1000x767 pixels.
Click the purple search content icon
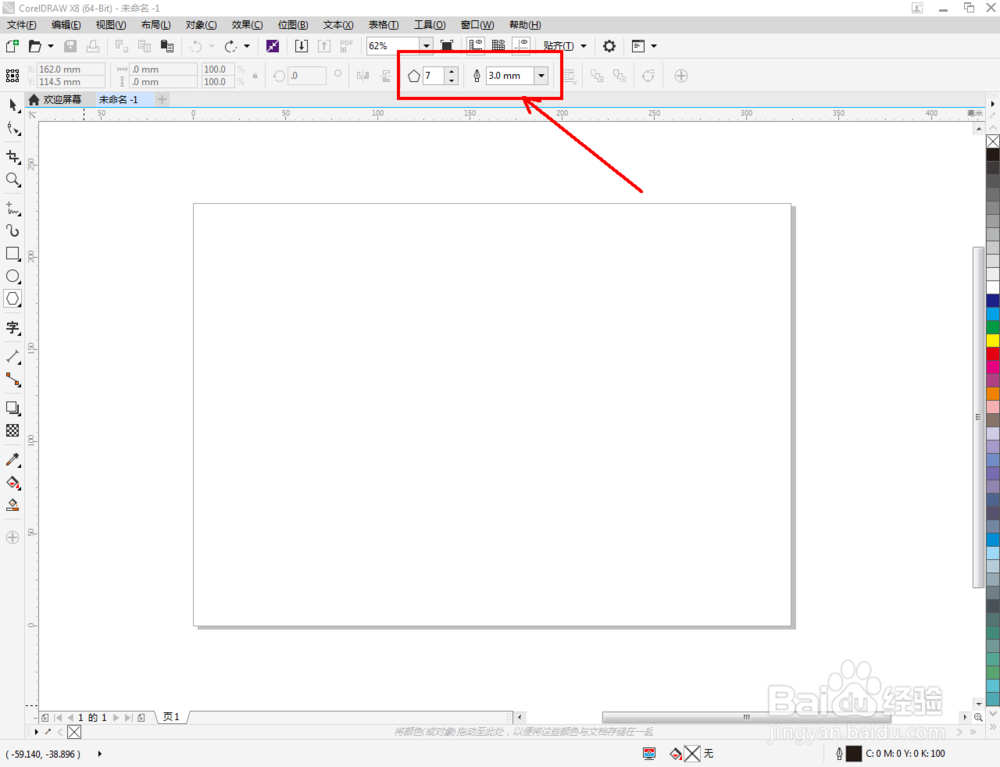[272, 46]
